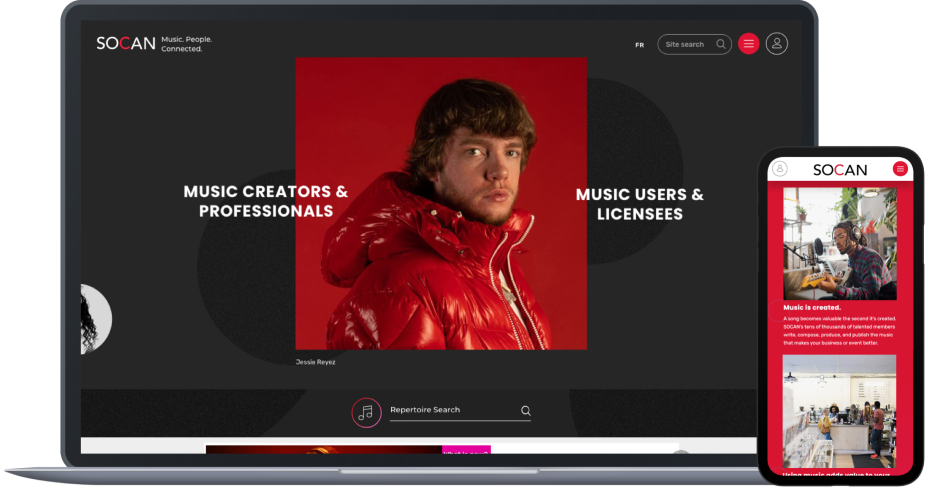Click the magnifier icon in Repertoire Search
Viewport: 928px width, 487px height.
pos(526,411)
